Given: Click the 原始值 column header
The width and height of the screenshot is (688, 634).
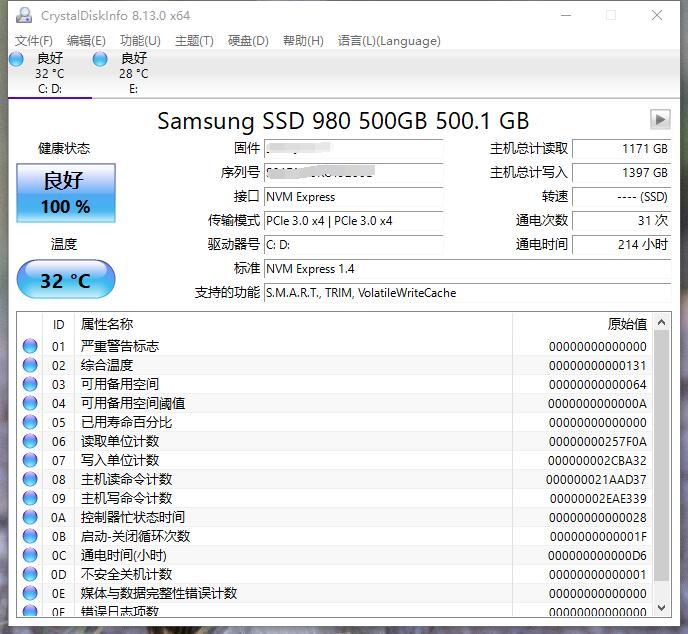Looking at the screenshot, I should 582,325.
